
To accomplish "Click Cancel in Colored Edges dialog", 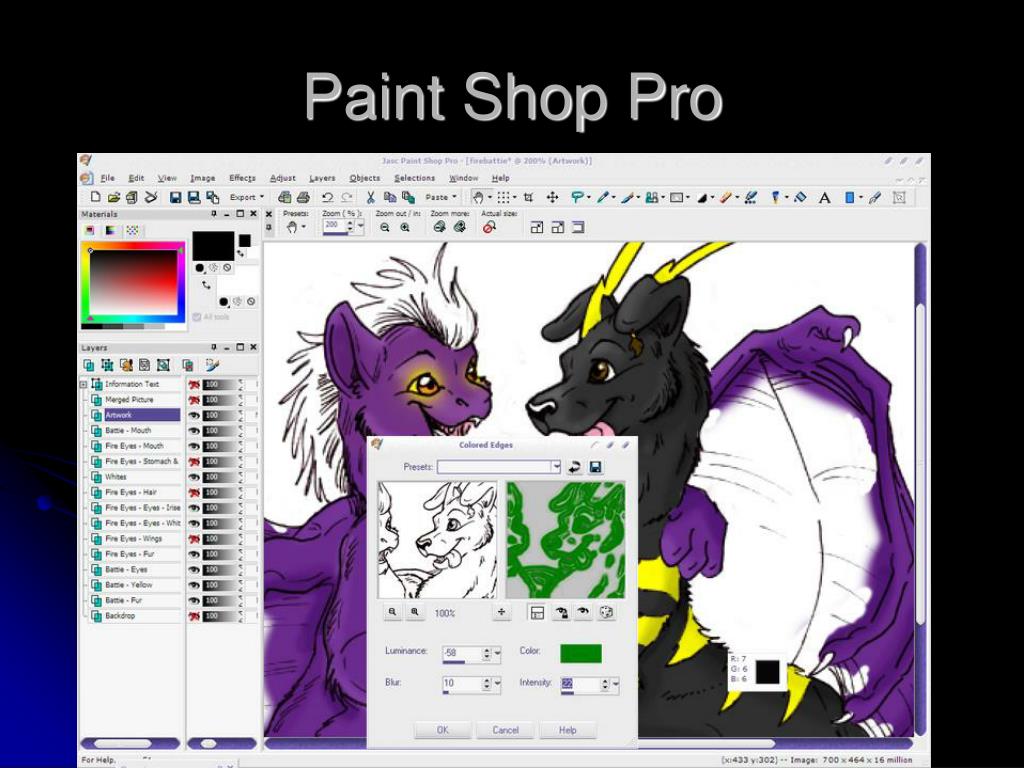I will [505, 730].
